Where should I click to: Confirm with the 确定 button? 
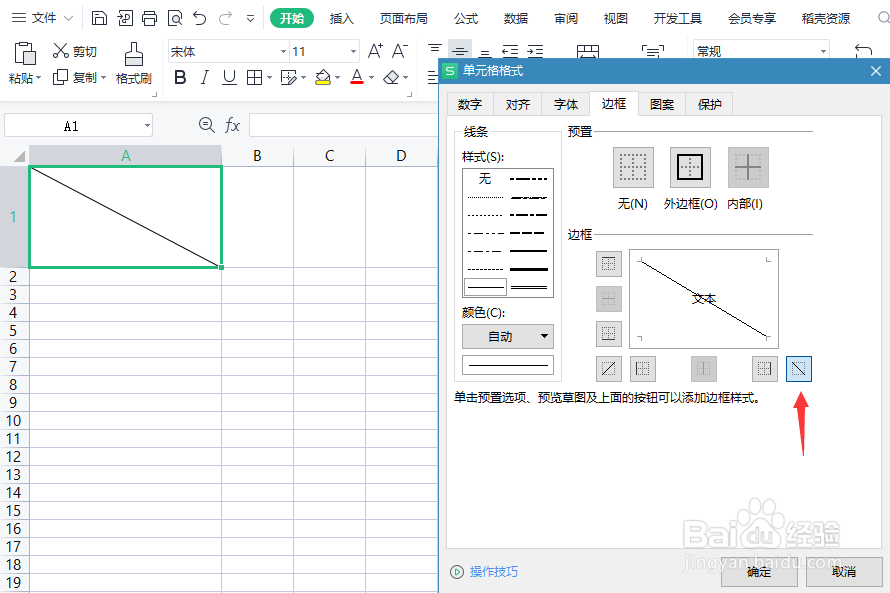[x=759, y=573]
